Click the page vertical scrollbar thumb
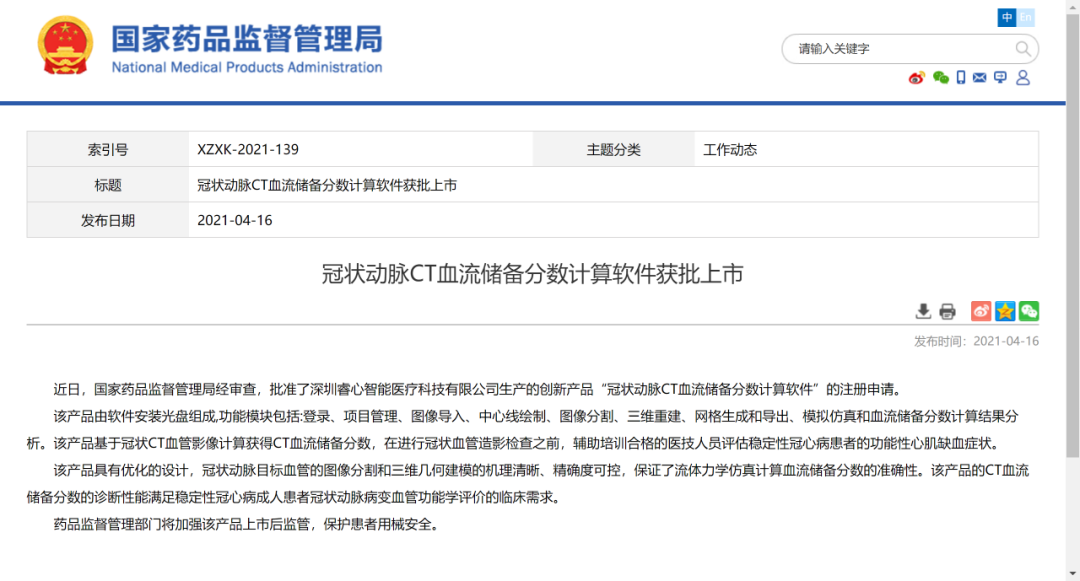Image resolution: width=1080 pixels, height=581 pixels. pyautogui.click(x=1072, y=234)
